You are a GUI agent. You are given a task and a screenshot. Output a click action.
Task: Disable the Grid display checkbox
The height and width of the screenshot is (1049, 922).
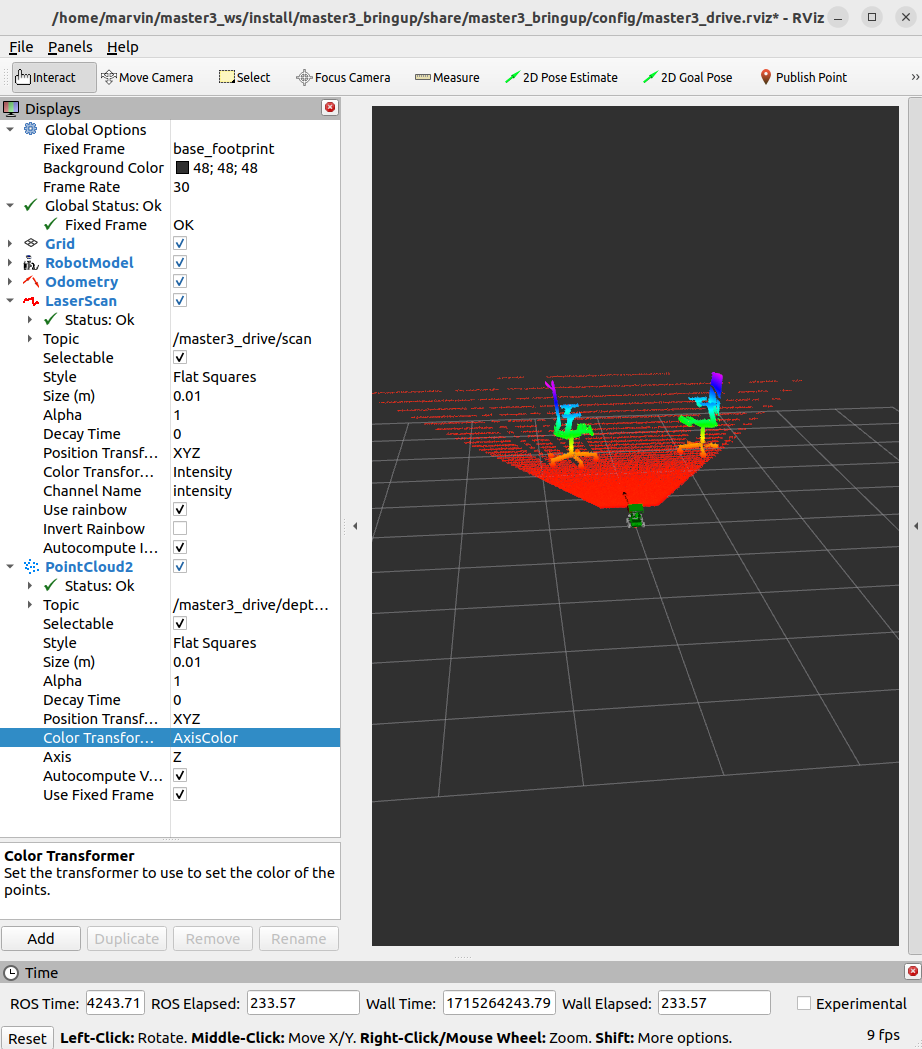point(180,244)
